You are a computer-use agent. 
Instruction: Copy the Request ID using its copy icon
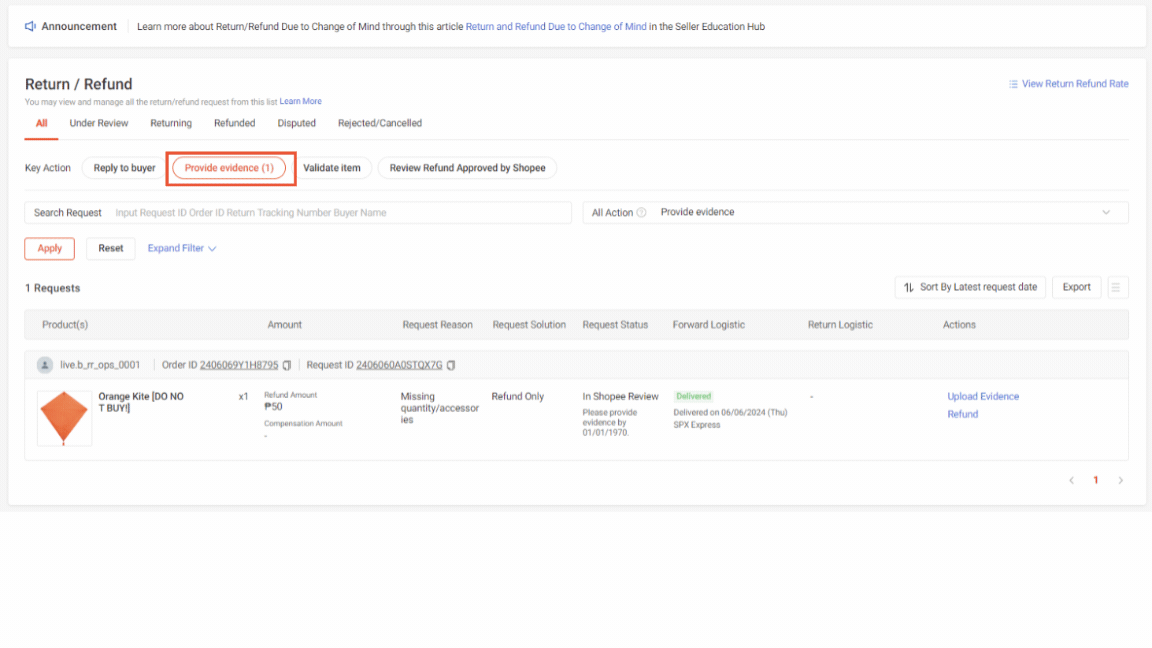pos(453,364)
